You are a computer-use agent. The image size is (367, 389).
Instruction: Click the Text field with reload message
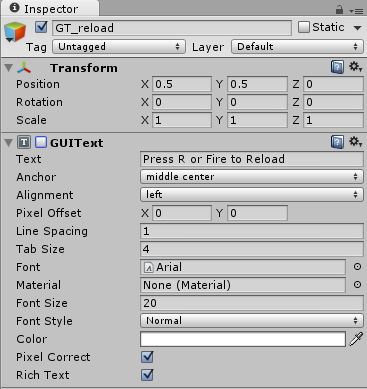click(252, 159)
